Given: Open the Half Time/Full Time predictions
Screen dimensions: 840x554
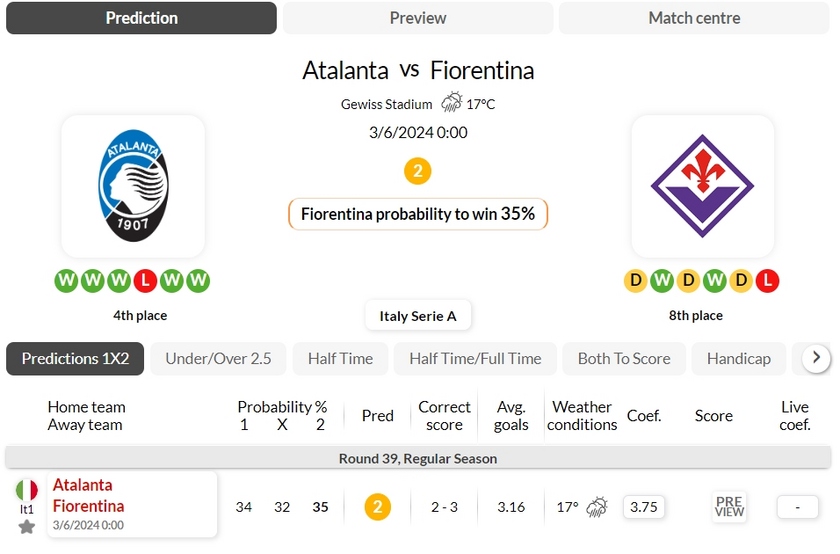Looking at the screenshot, I should click(475, 358).
